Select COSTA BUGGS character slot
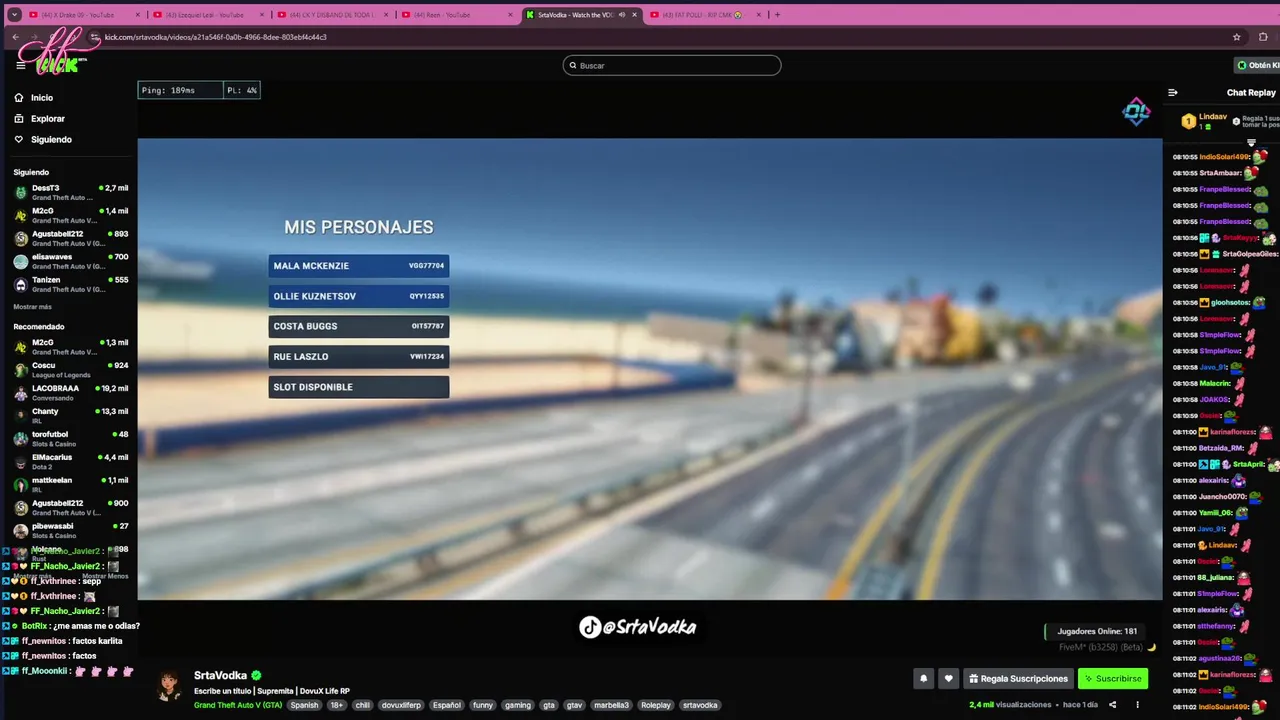This screenshot has height=720, width=1280. 359,326
